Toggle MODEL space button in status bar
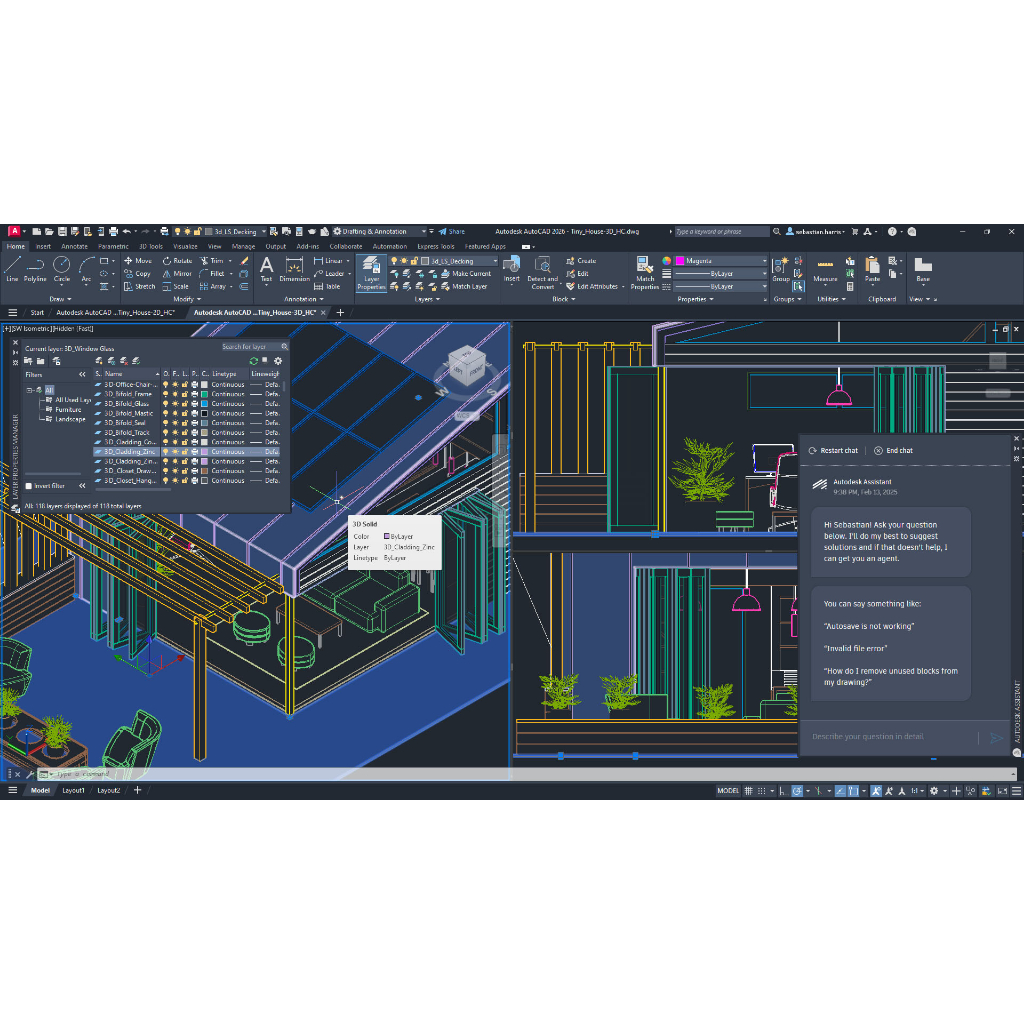 [x=728, y=791]
